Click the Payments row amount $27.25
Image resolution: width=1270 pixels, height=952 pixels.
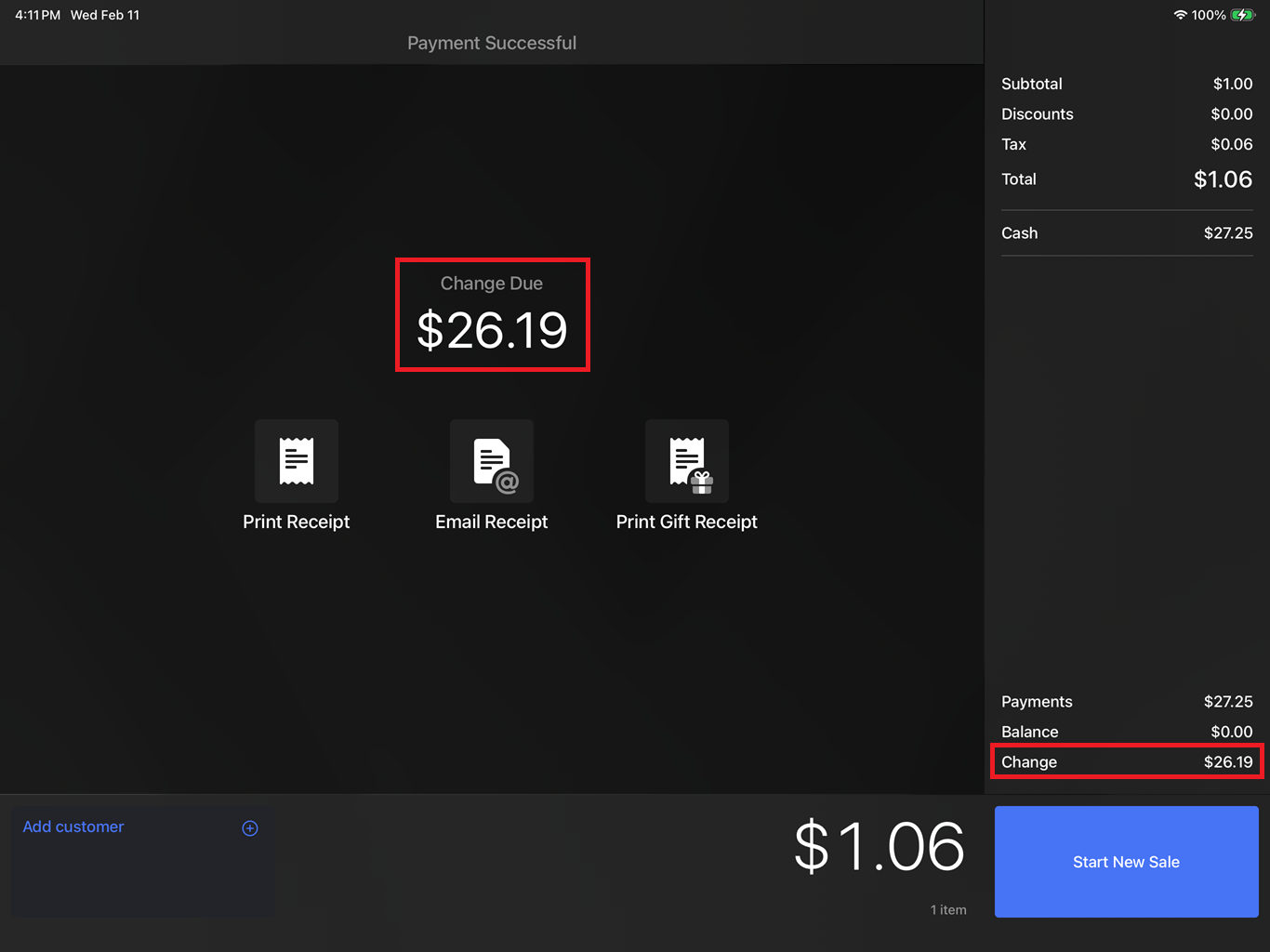click(1228, 702)
